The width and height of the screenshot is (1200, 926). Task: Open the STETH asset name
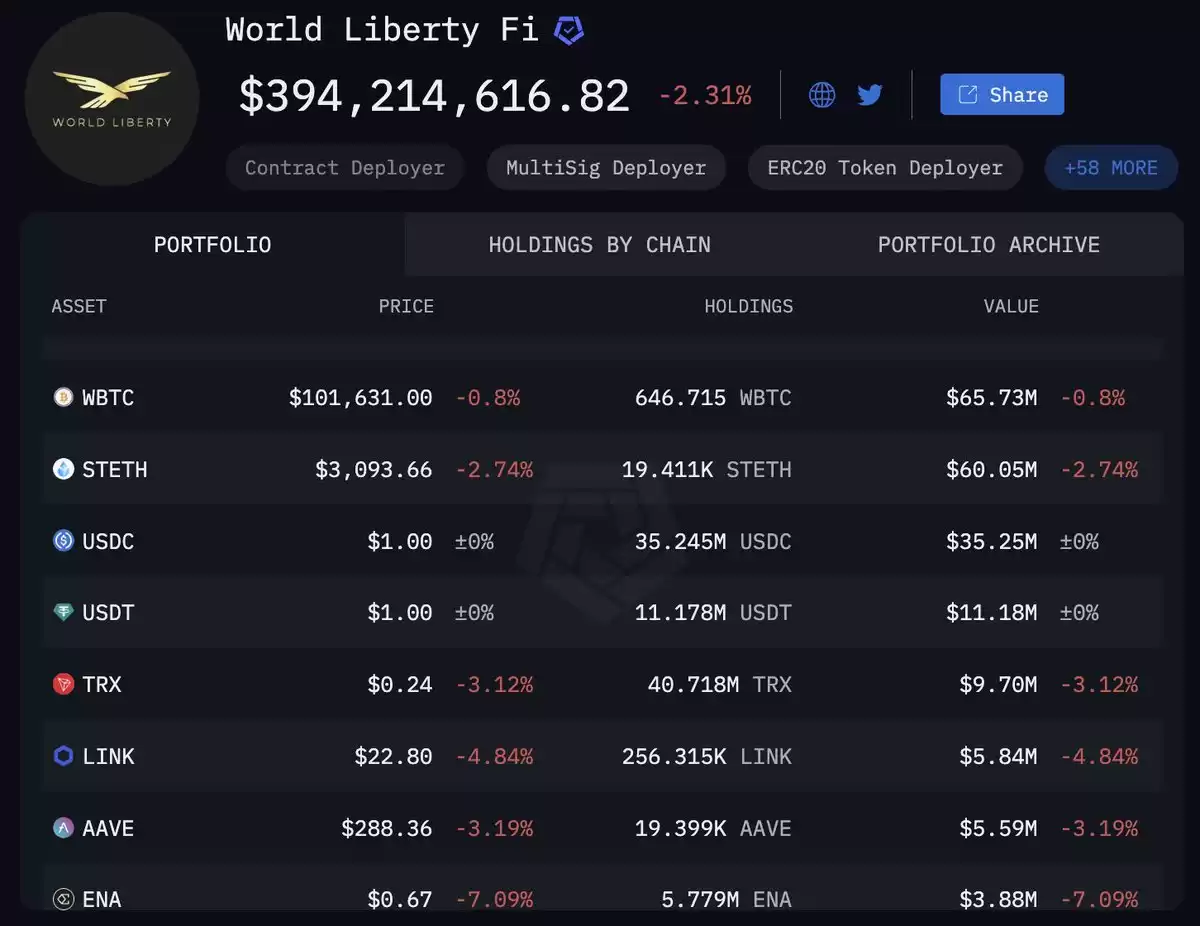coord(114,469)
